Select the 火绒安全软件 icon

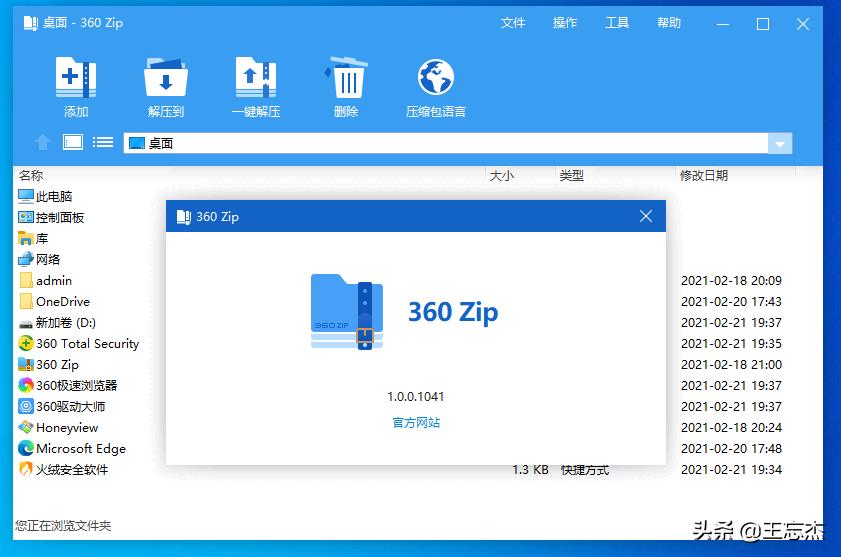(26, 469)
